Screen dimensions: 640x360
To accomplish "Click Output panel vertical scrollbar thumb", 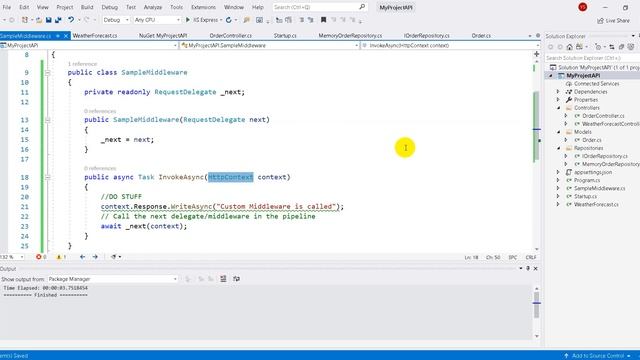I will pyautogui.click(x=536, y=304).
